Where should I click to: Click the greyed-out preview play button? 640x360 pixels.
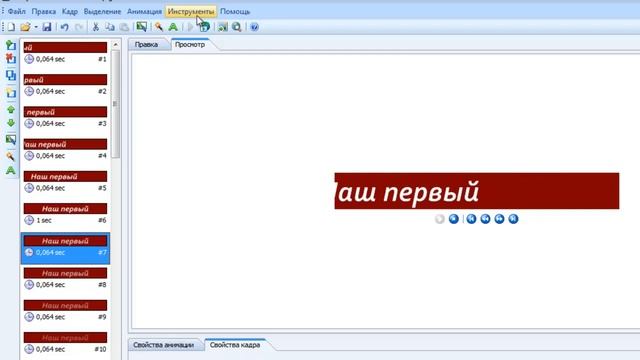pos(440,219)
